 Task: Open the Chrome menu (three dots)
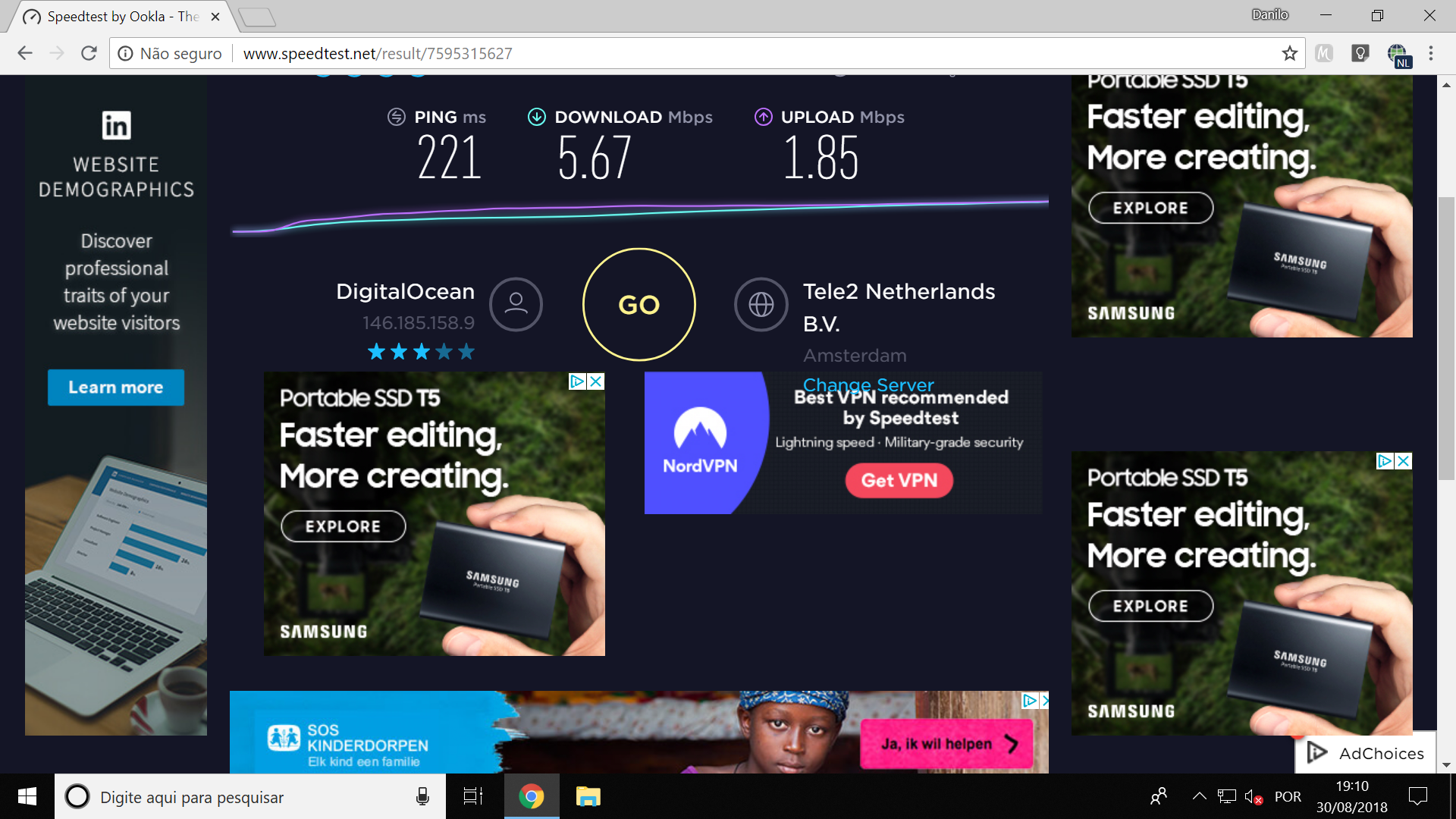[1431, 53]
